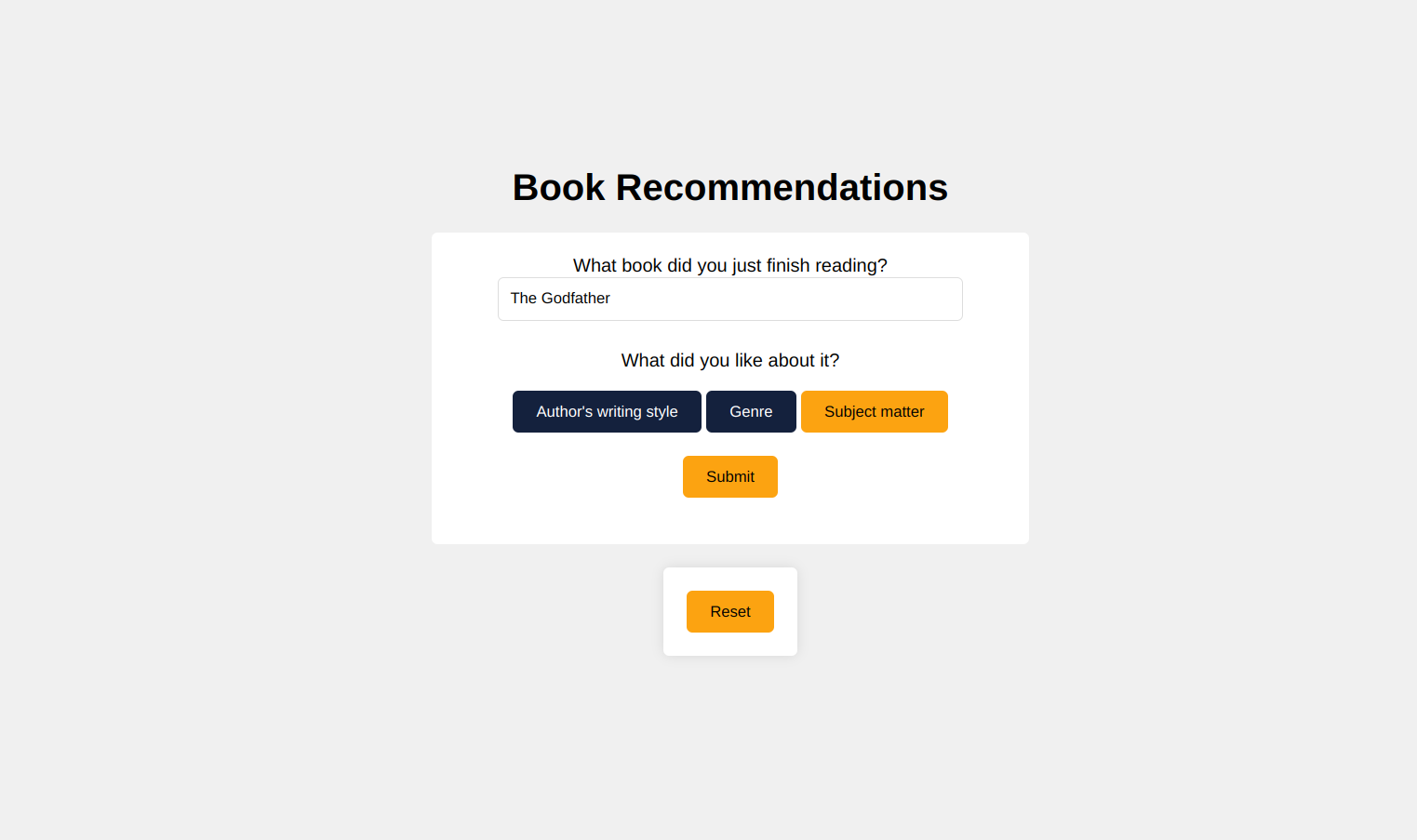Toggle the Genre option button
The height and width of the screenshot is (840, 1417).
[x=751, y=411]
